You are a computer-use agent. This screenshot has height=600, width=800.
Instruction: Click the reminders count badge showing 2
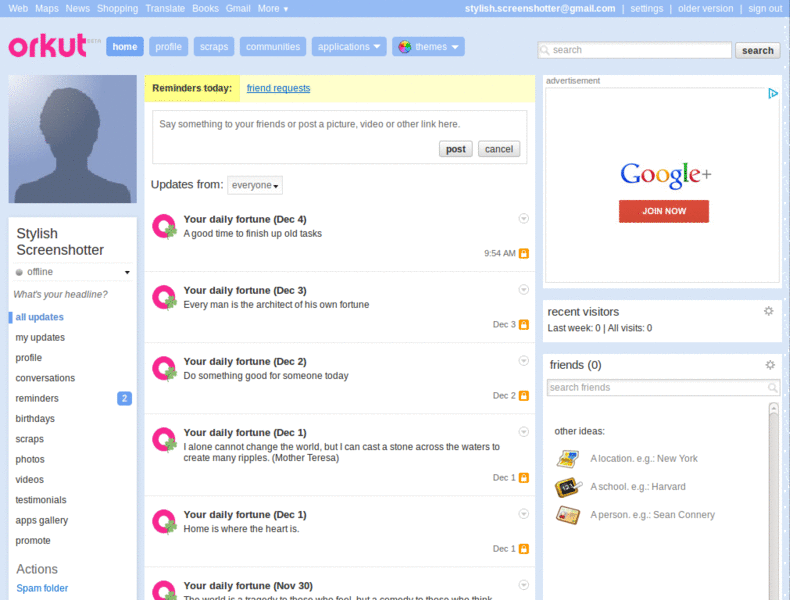point(124,398)
